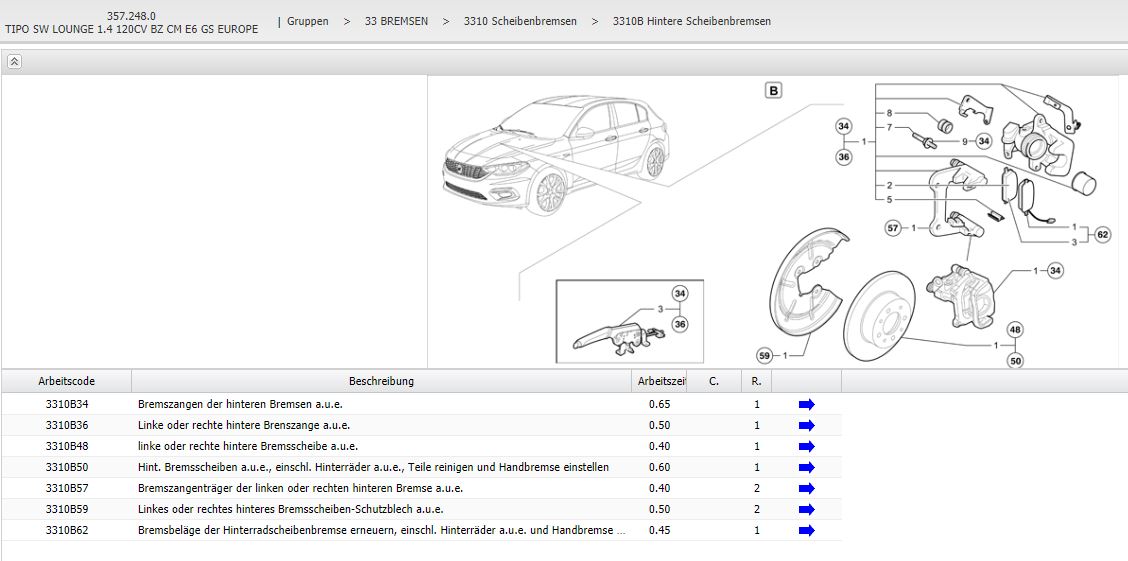Open 33 BREMSEN breadcrumb
This screenshot has width=1128, height=561.
pyautogui.click(x=396, y=21)
